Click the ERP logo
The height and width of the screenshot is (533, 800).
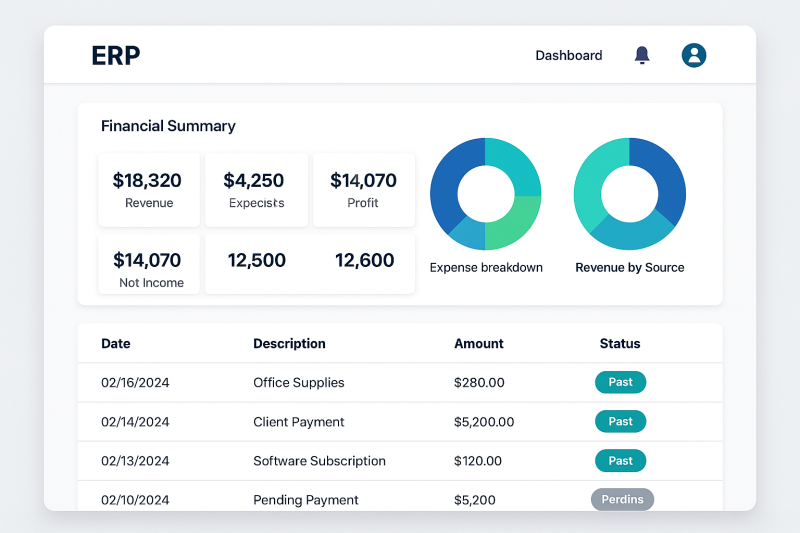click(116, 56)
